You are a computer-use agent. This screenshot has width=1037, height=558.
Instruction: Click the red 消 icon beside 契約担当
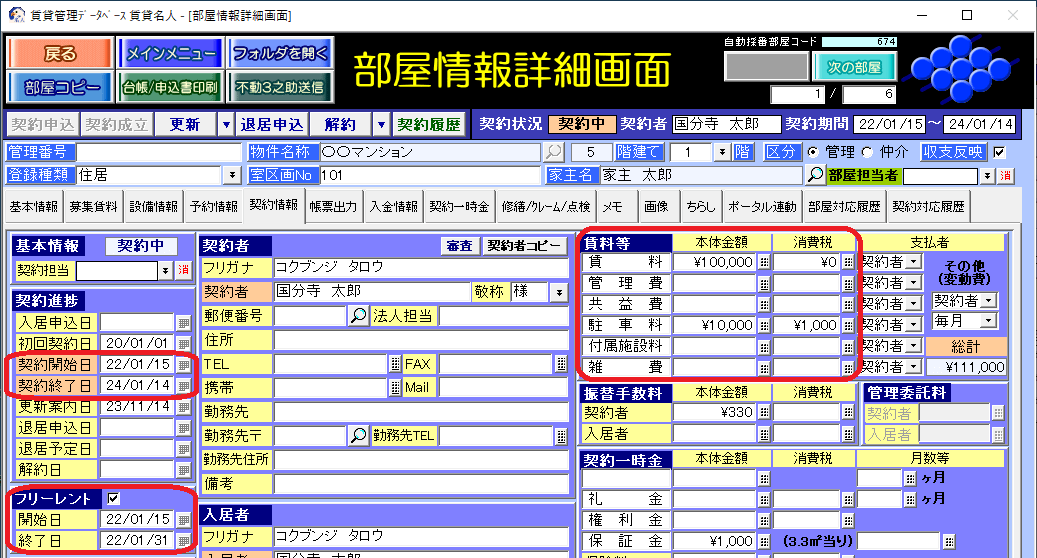[x=183, y=270]
